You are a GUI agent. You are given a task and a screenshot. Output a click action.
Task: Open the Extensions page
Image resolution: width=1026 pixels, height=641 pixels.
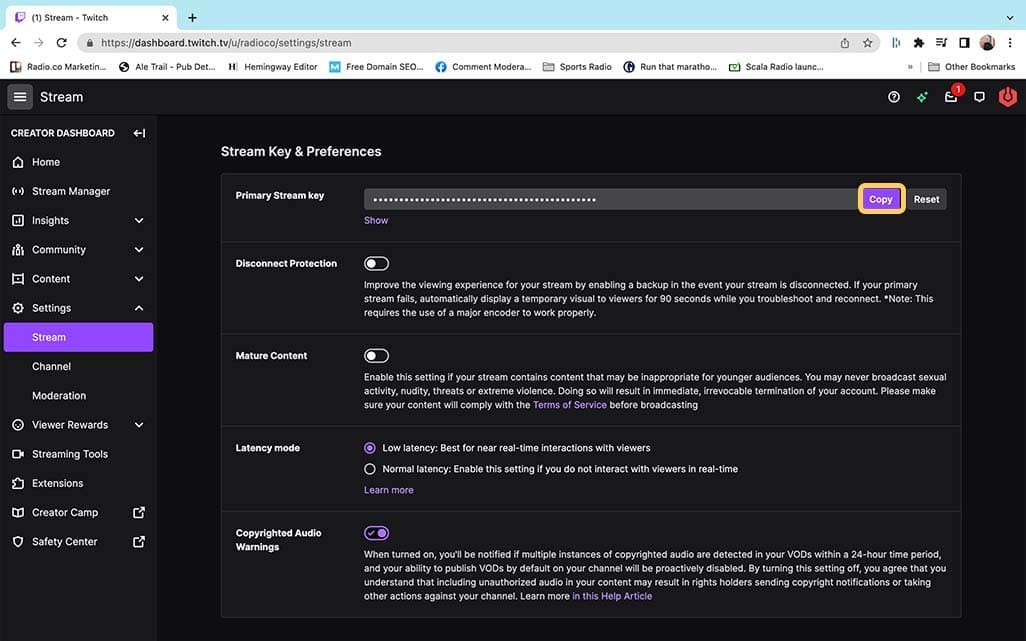[62, 483]
